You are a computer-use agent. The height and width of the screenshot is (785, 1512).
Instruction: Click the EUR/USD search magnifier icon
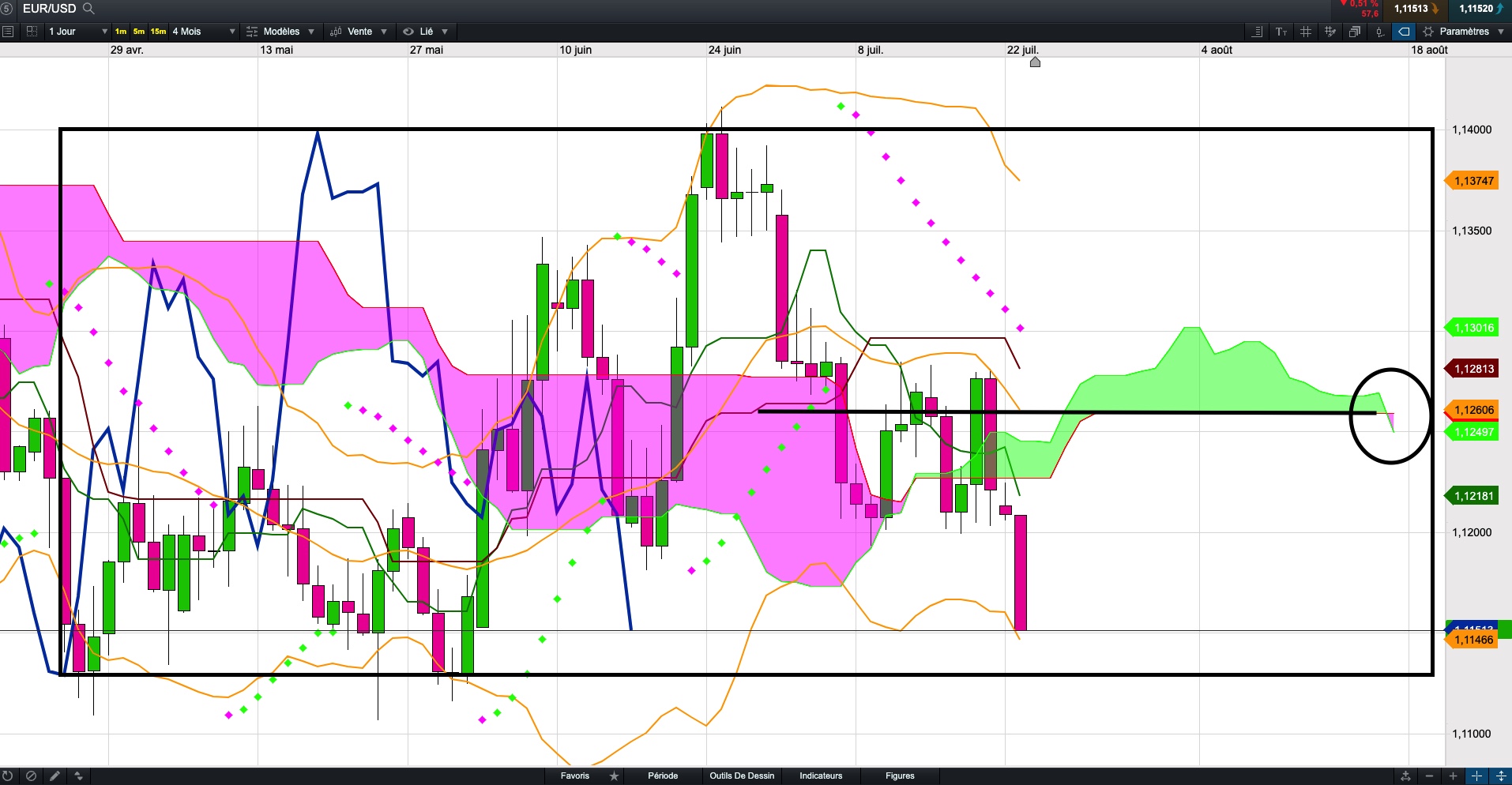[x=88, y=9]
